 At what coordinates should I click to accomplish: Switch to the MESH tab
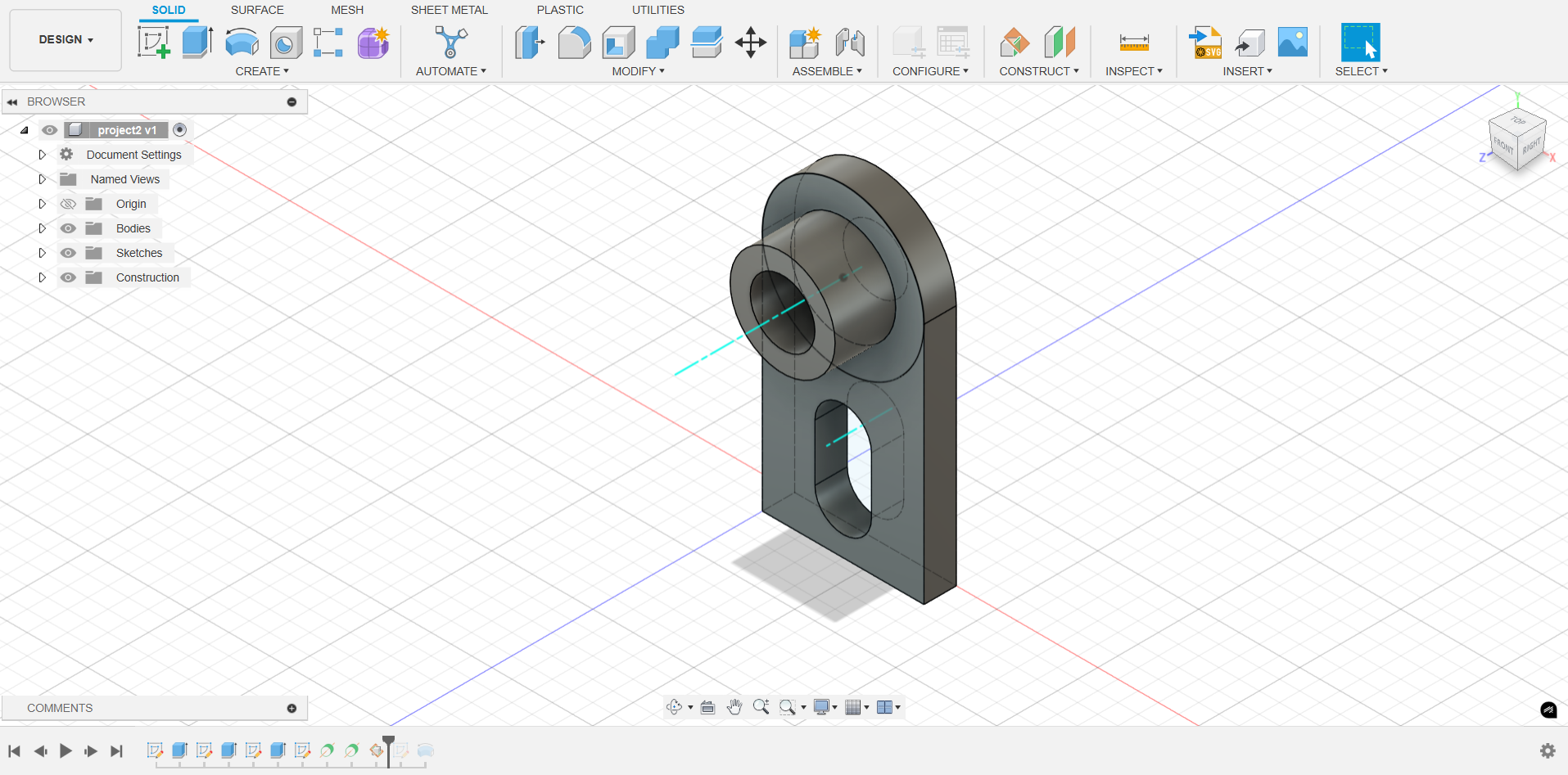(347, 10)
